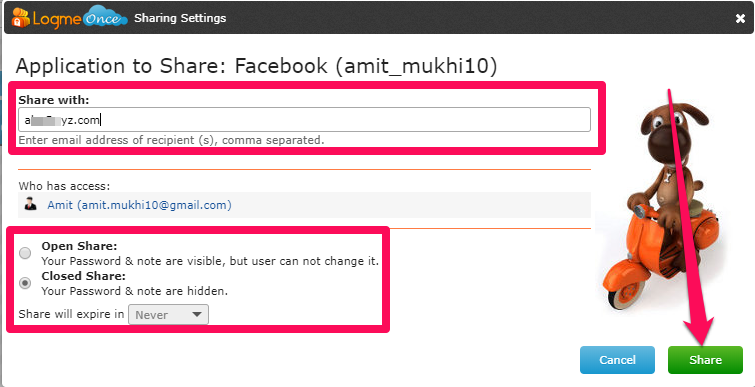Click 'Your Password & note are hidden.' text
This screenshot has width=755, height=387.
tap(134, 291)
